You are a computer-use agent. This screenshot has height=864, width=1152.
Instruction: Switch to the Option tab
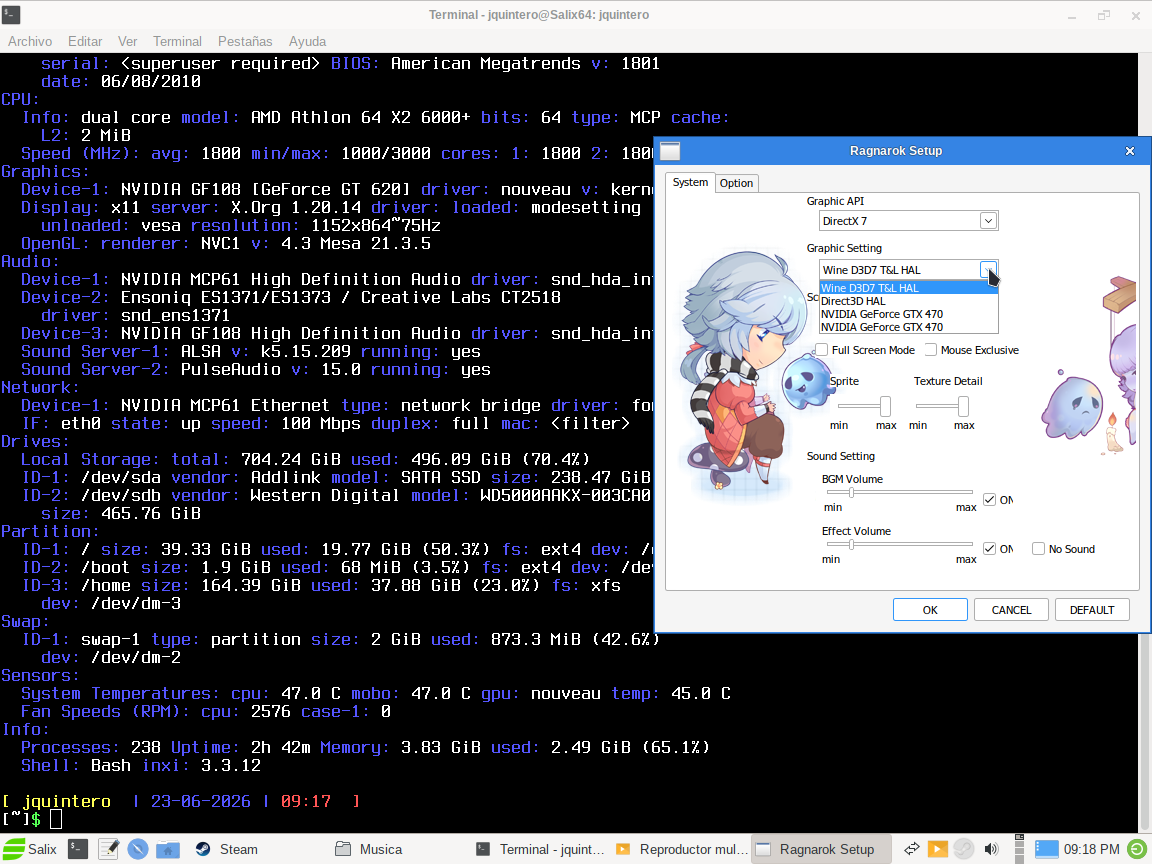[736, 183]
